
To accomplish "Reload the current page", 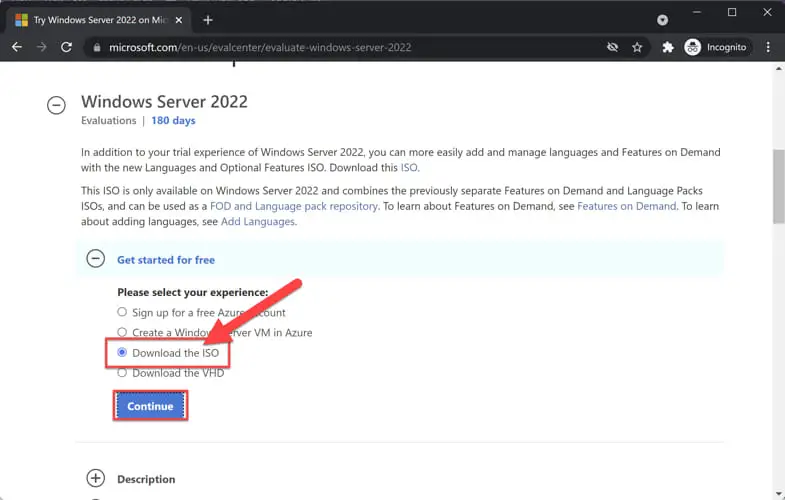I will [66, 47].
